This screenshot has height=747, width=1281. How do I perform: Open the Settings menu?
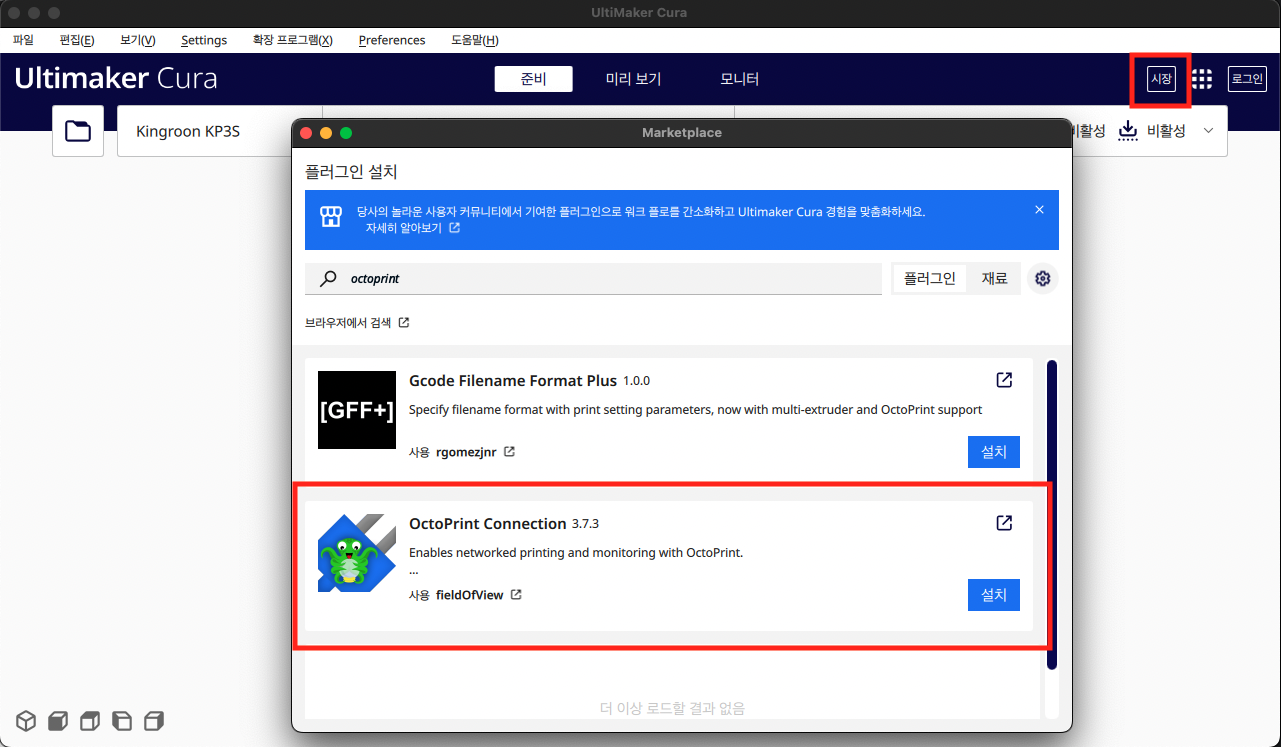(x=204, y=40)
